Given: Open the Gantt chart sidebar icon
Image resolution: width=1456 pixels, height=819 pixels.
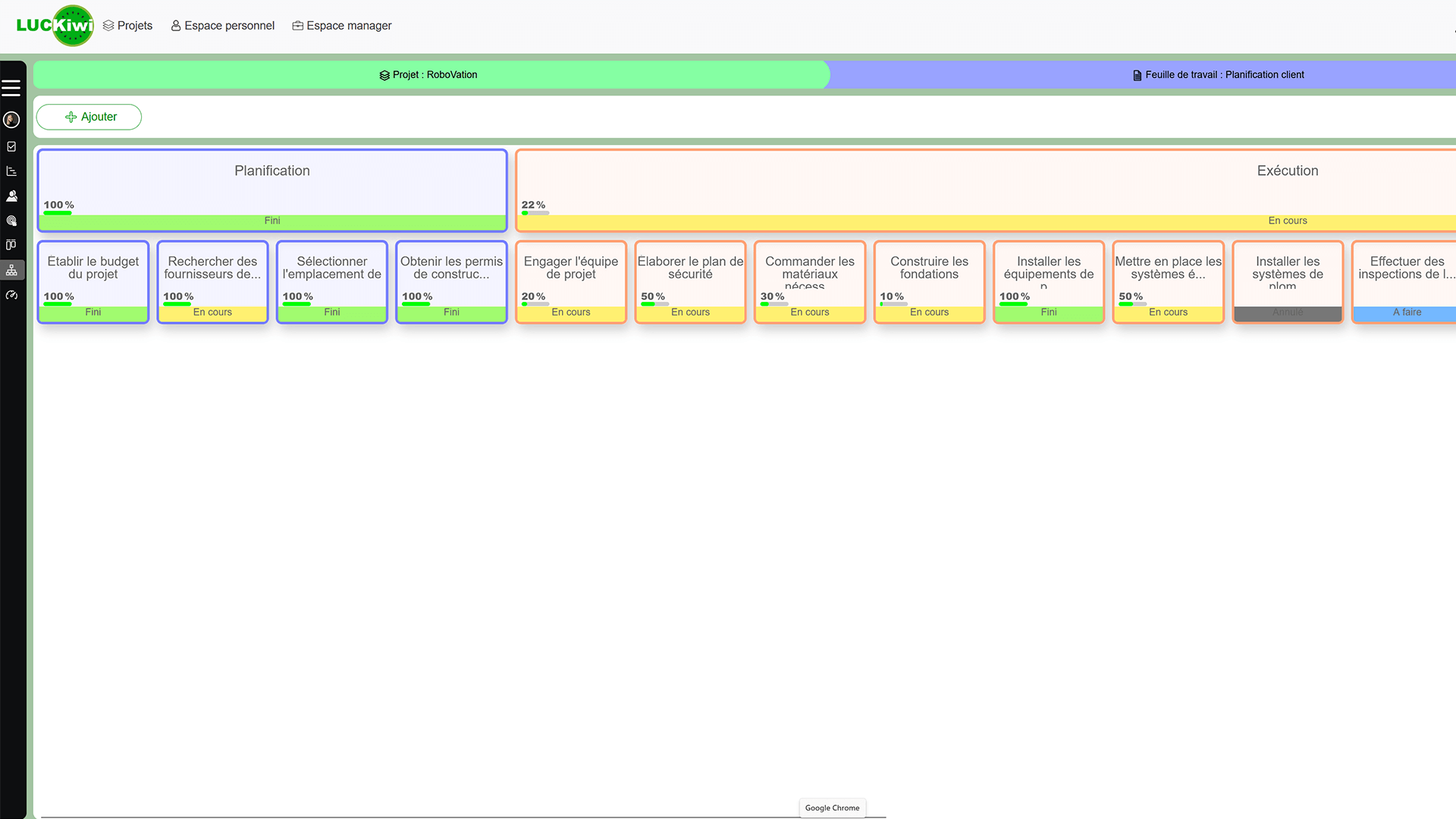Looking at the screenshot, I should coord(11,171).
